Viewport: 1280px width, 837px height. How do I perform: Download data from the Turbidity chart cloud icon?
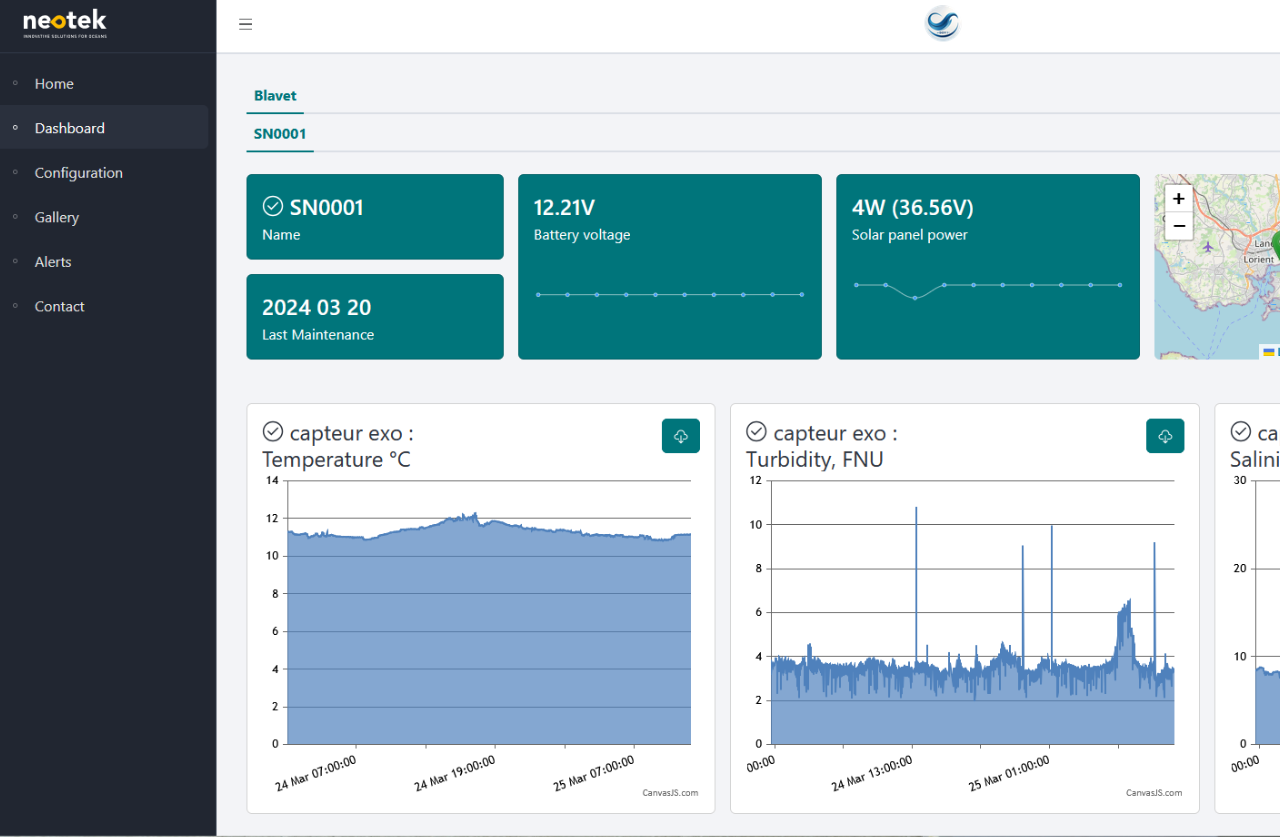tap(1164, 435)
